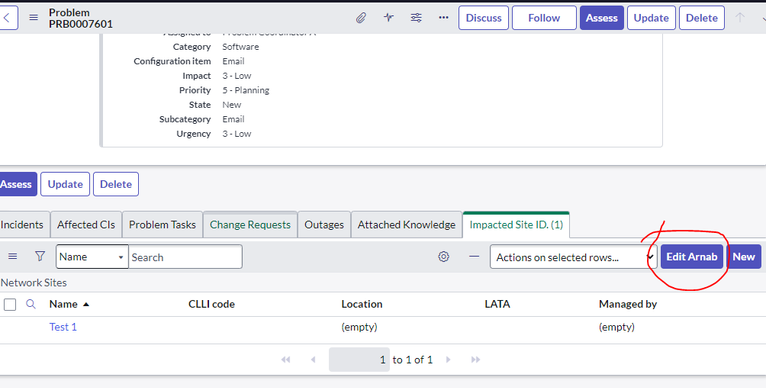
Task: Open list controls hamburger icon in related list
Action: click(x=13, y=256)
